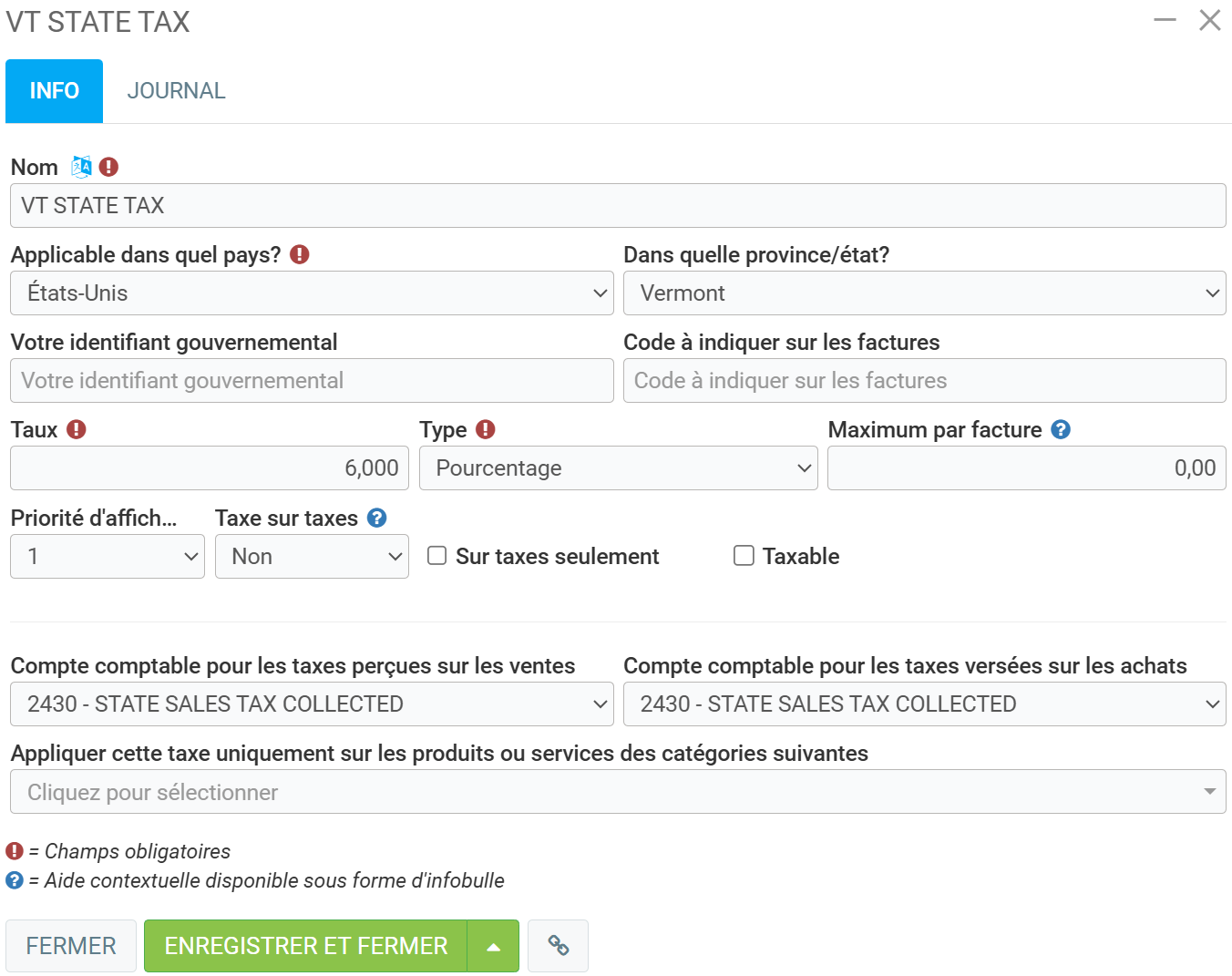Screen dimensions: 1232x976
Task: Click the Taux rate input field
Action: 210,468
